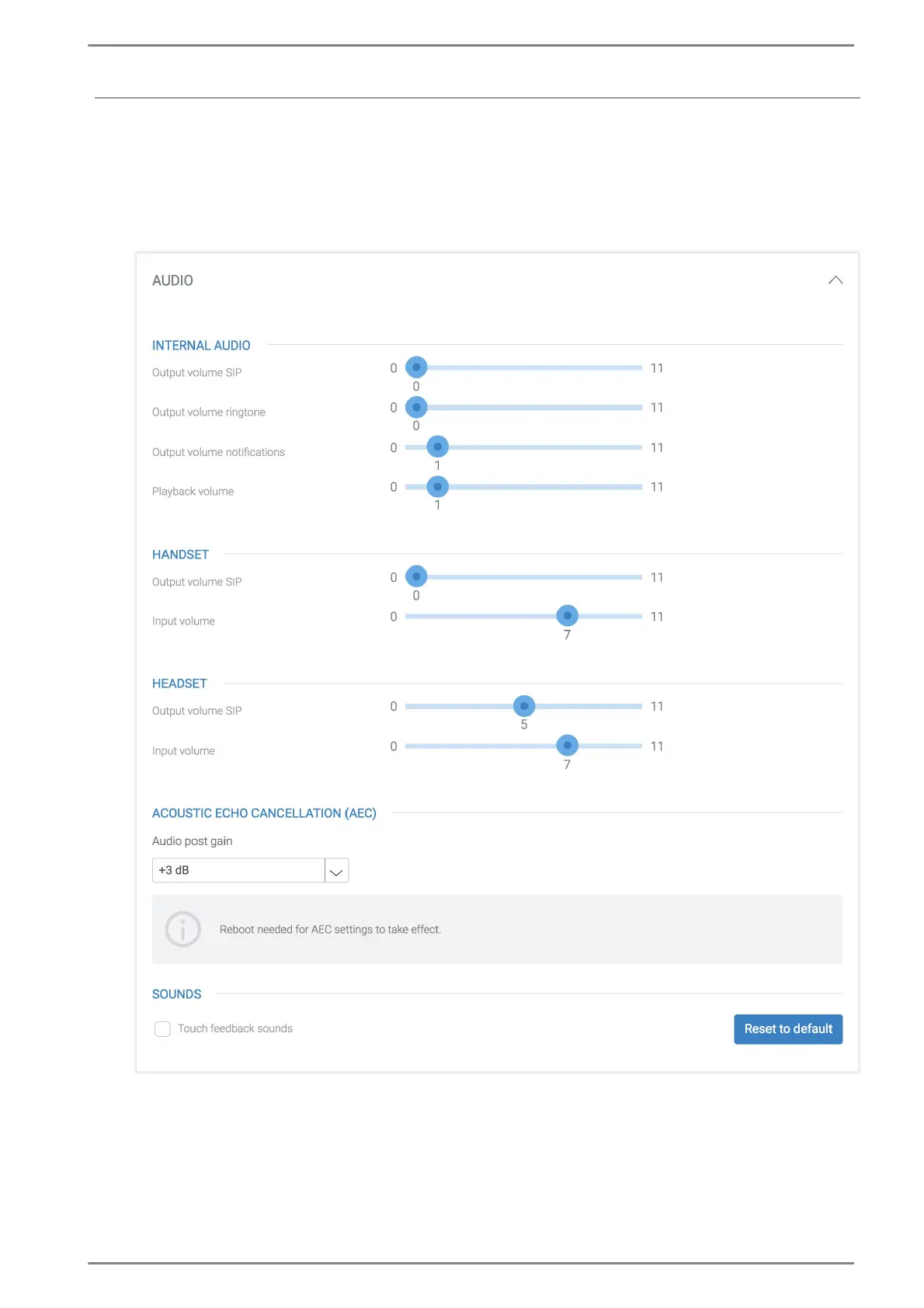Image resolution: width=924 pixels, height=1308 pixels.
Task: Click the +3 dB combo box field
Action: 238,871
